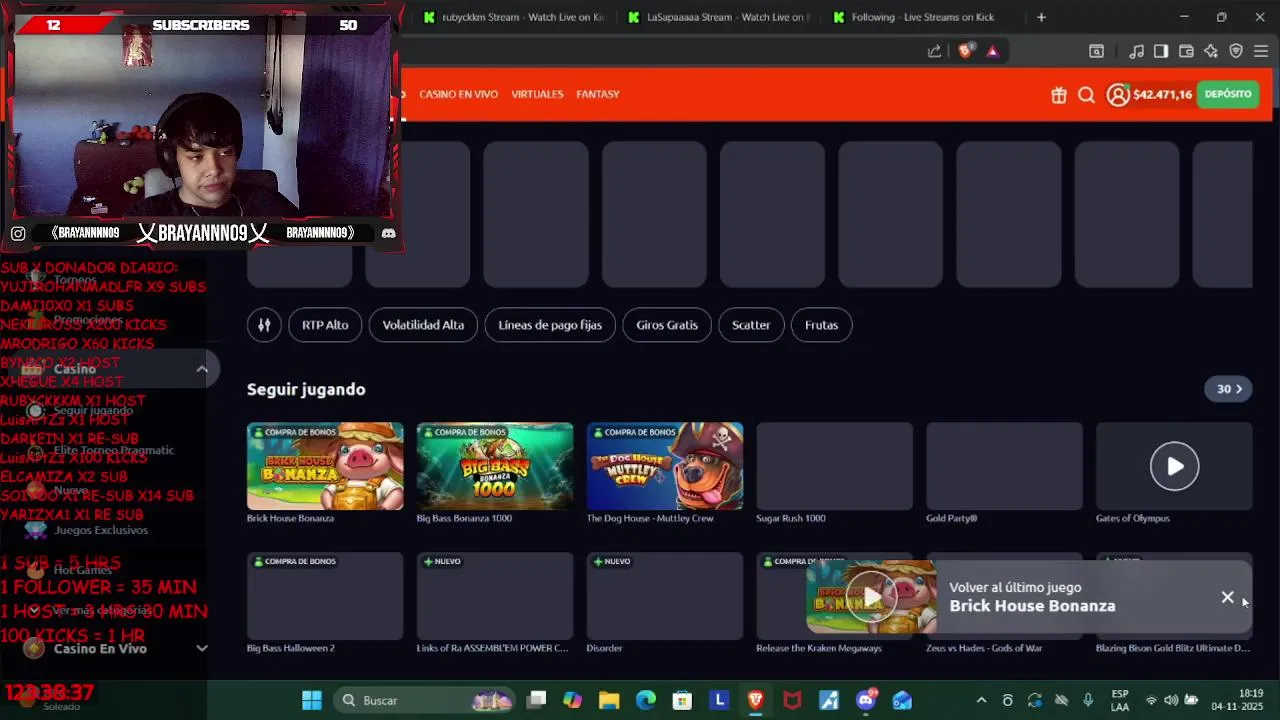Open the Big Bass Halloween 2 card
Image resolution: width=1280 pixels, height=720 pixels.
click(325, 596)
